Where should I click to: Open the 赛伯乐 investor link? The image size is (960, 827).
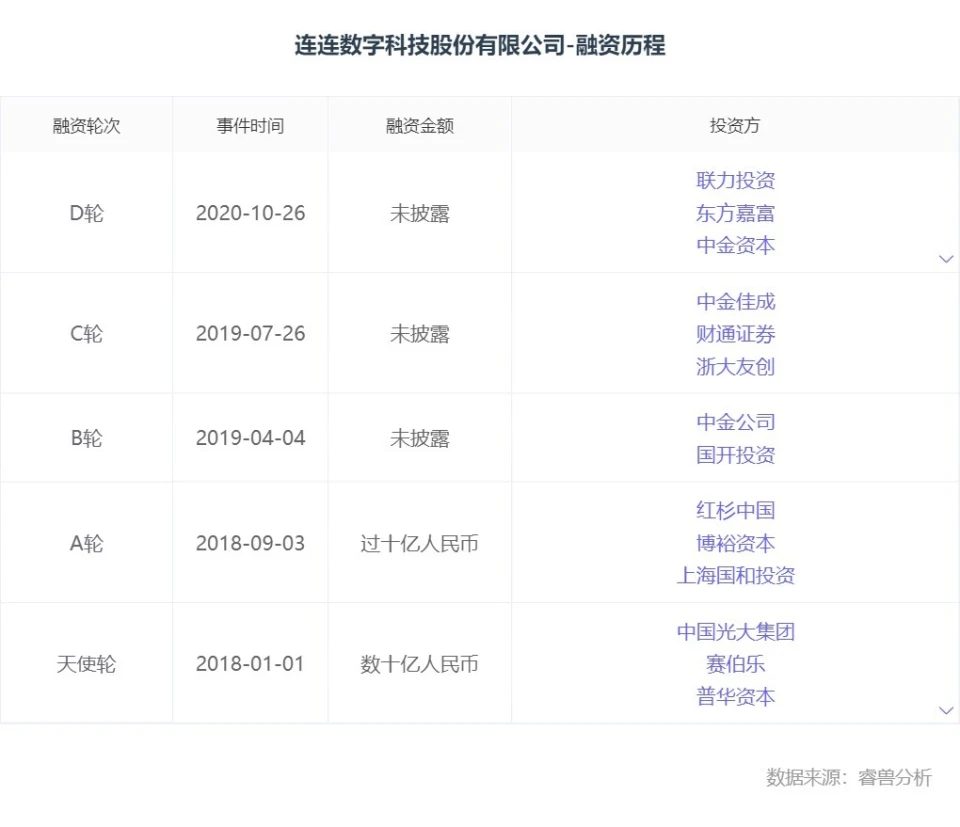point(735,664)
